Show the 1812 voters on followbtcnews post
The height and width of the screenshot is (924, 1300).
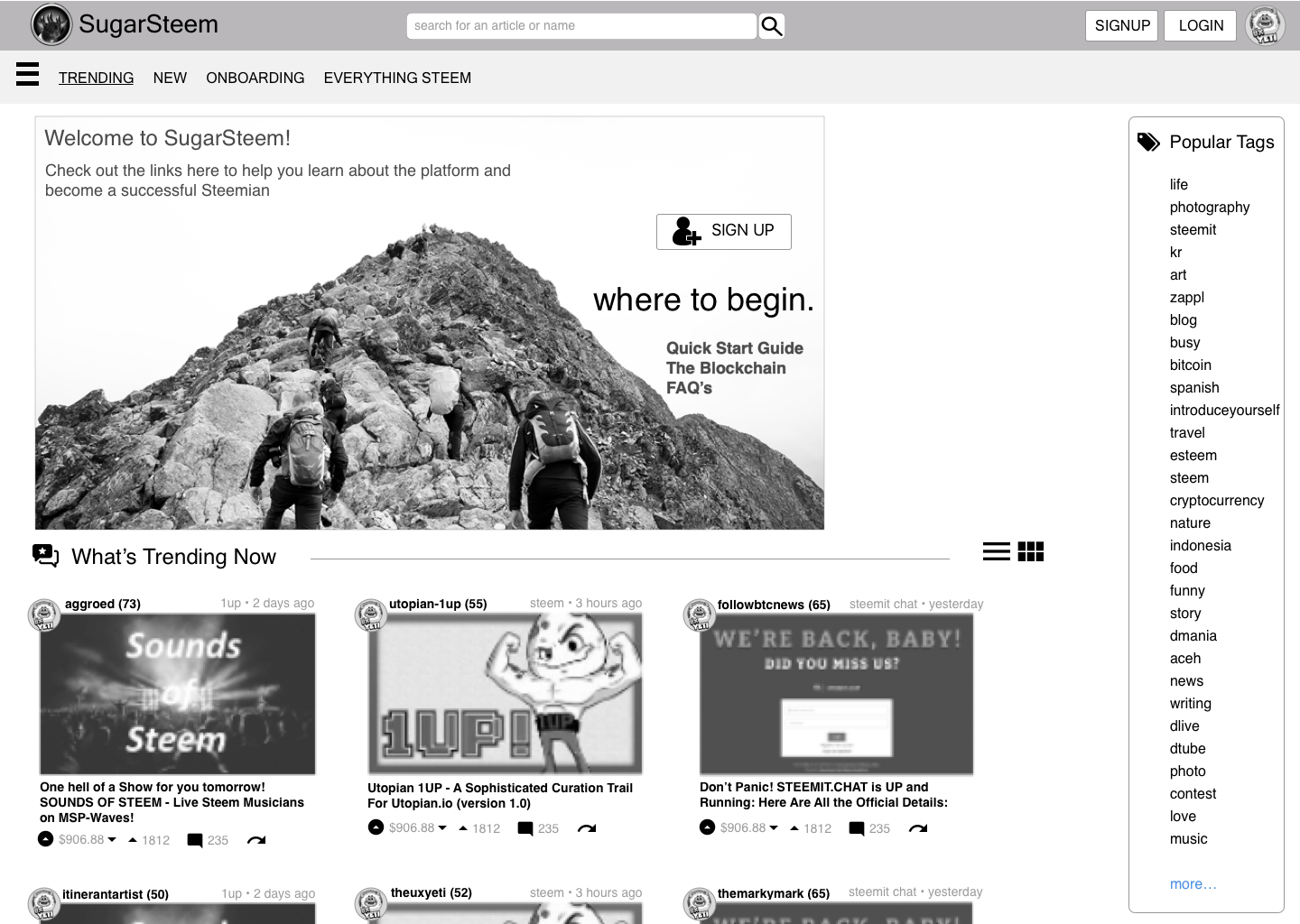pos(811,828)
